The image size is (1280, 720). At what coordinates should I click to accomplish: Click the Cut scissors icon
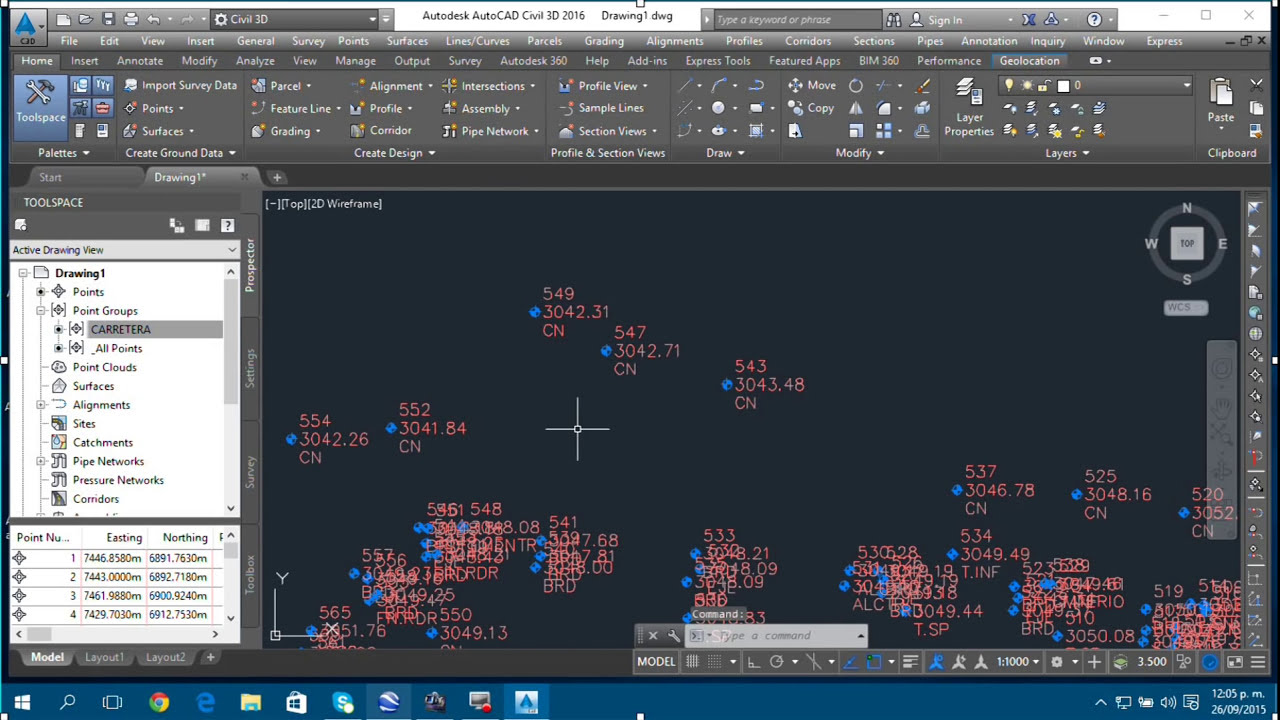(x=1256, y=86)
